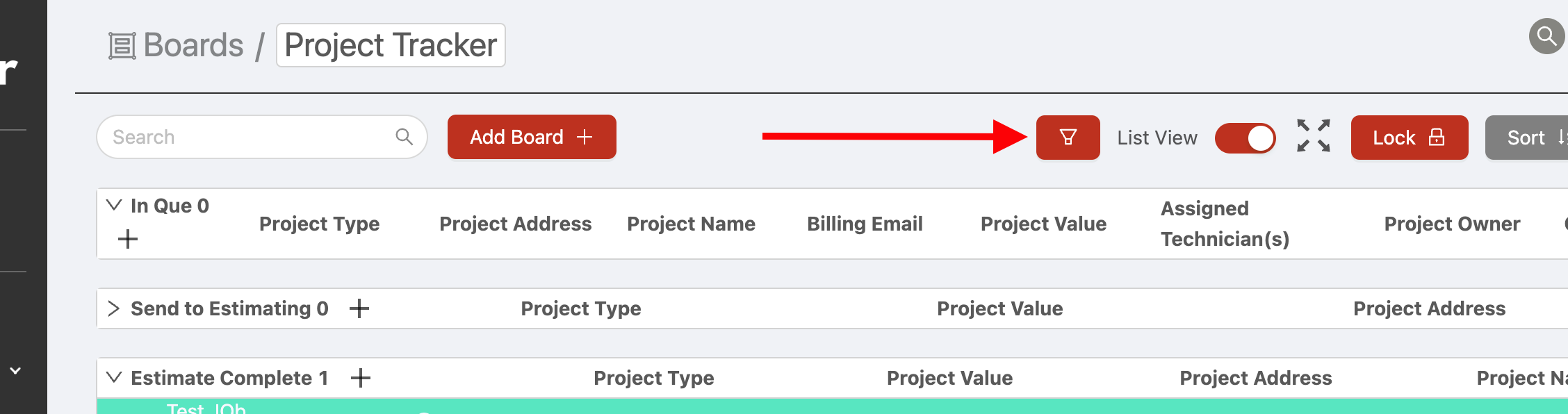1568x414 pixels.
Task: Click the Boards list icon in breadcrumb
Action: [x=122, y=46]
